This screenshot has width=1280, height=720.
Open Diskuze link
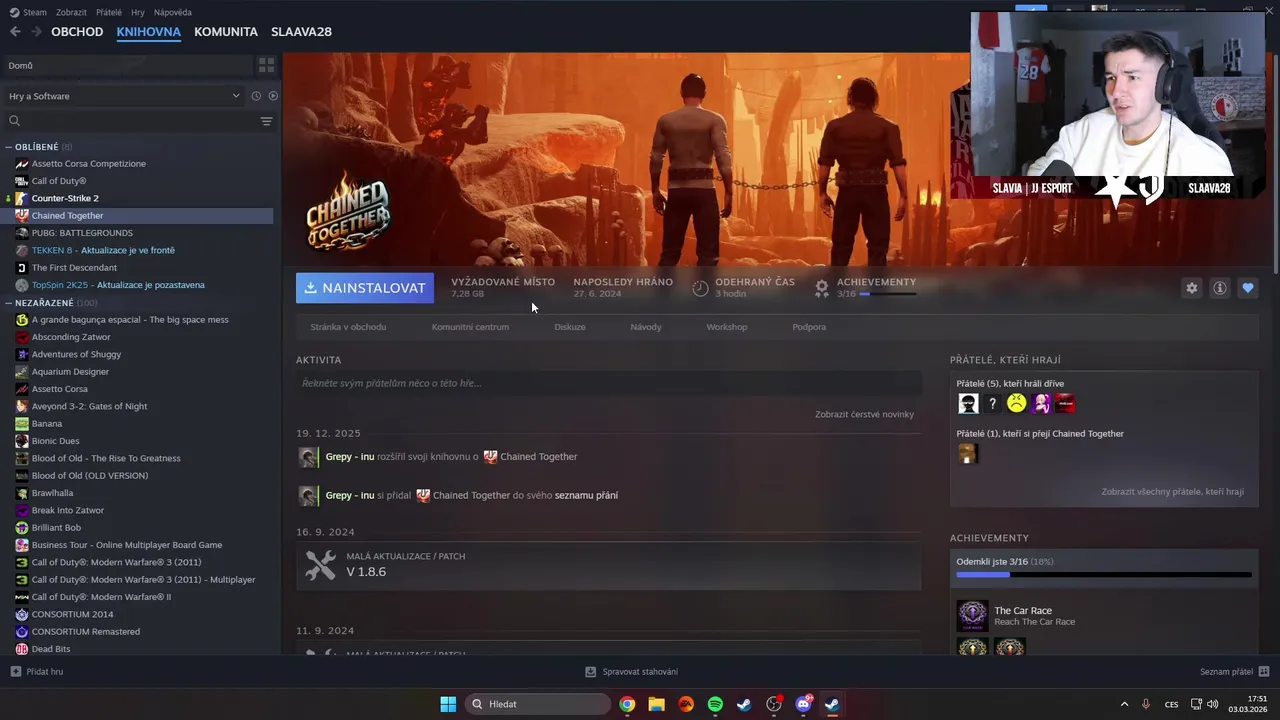(x=570, y=327)
